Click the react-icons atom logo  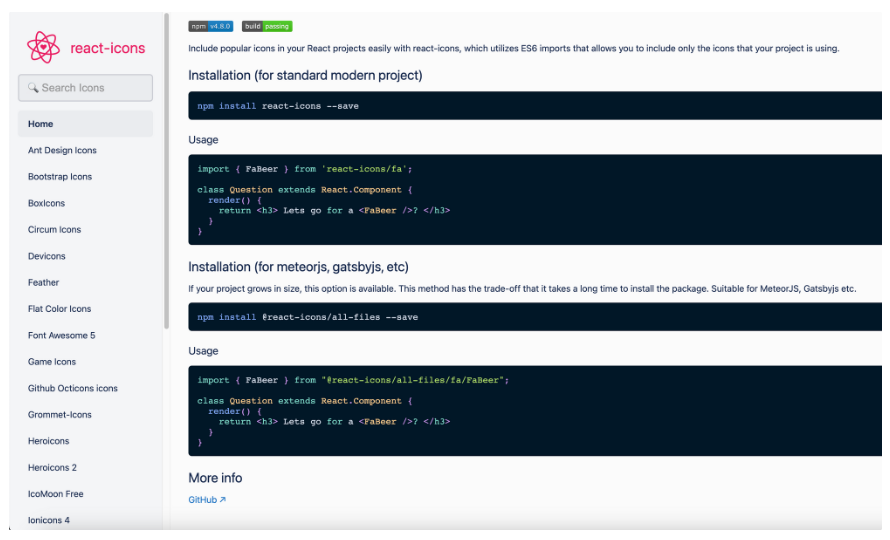pos(43,47)
